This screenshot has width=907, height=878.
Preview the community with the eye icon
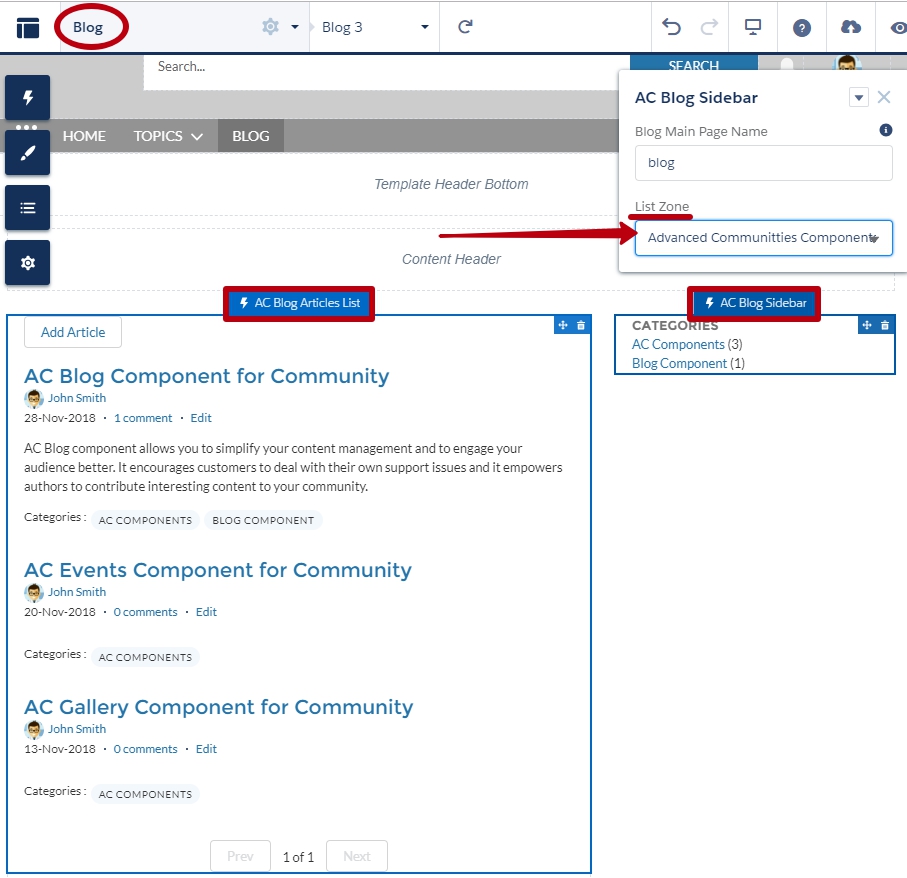pos(898,28)
